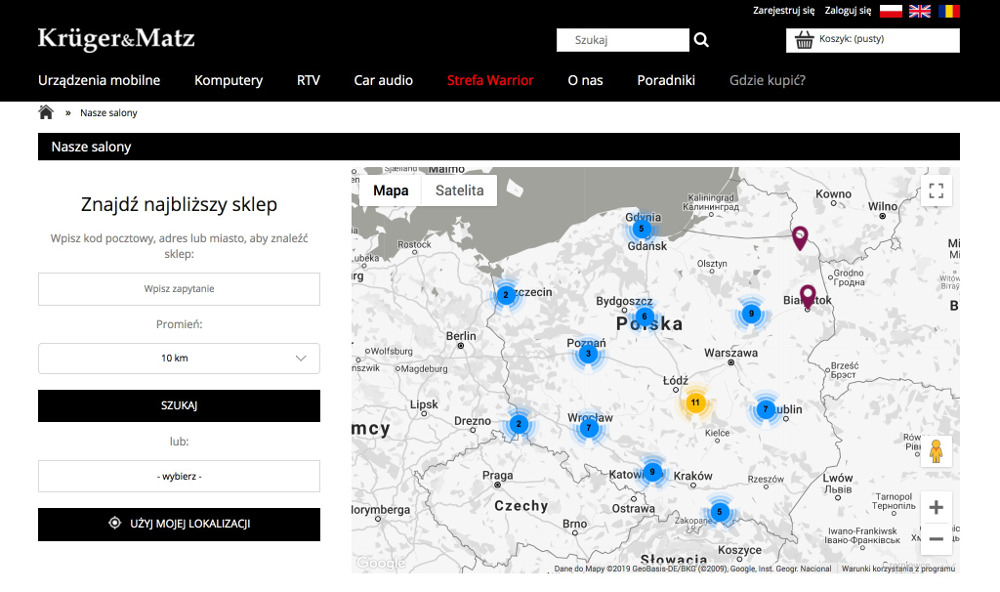This screenshot has height=592, width=1000.
Task: Zoom out on the map
Action: pyautogui.click(x=936, y=539)
